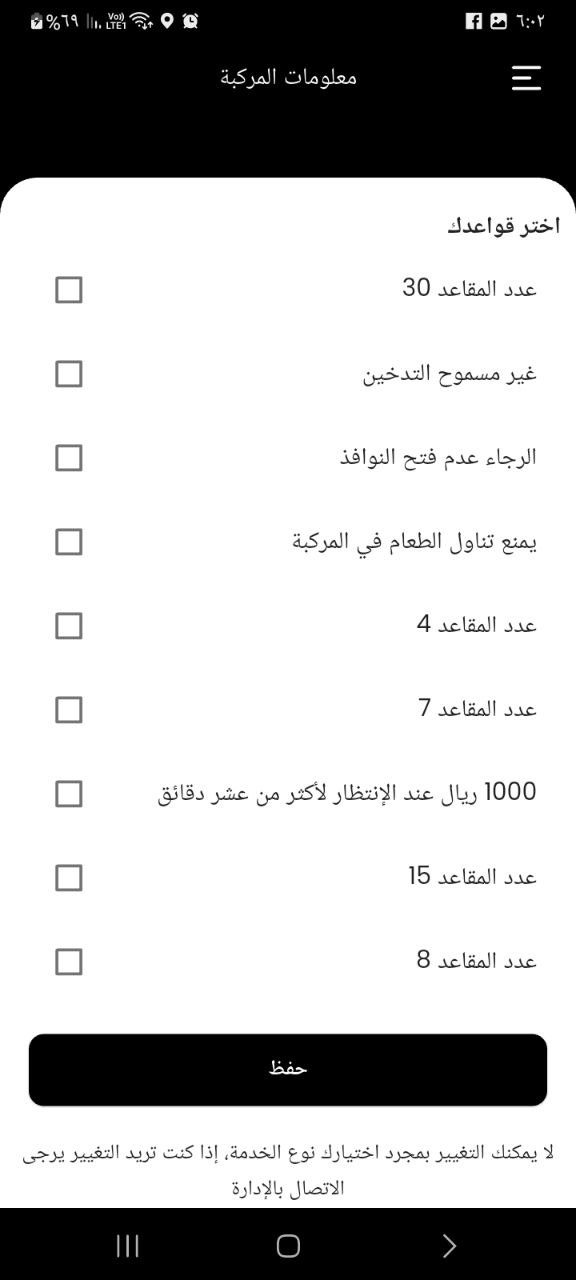Select 'يمنع تناول الطعام في المركبة'

[68, 542]
